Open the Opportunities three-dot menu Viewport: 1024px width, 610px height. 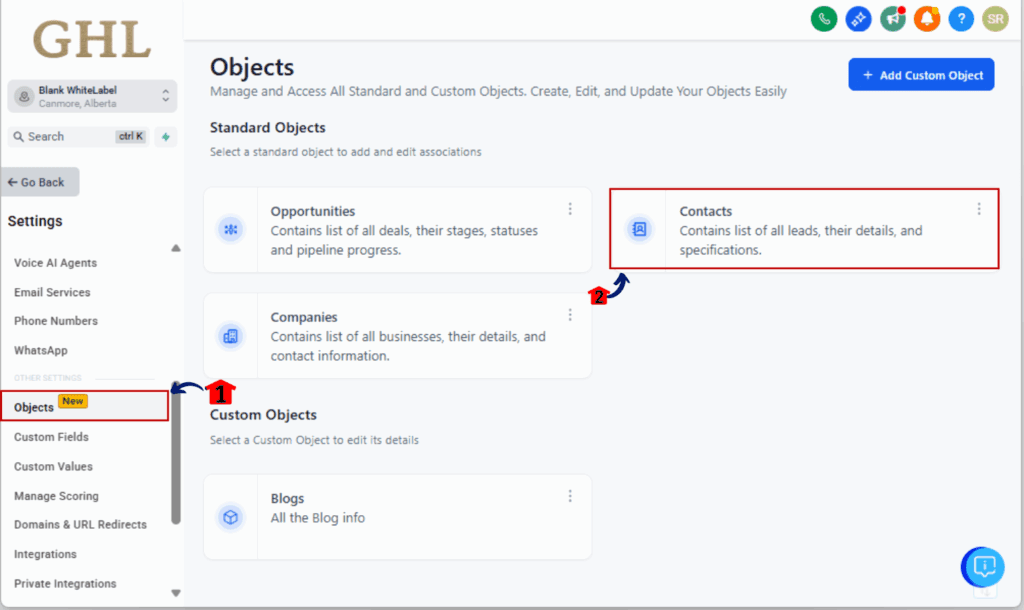point(570,209)
